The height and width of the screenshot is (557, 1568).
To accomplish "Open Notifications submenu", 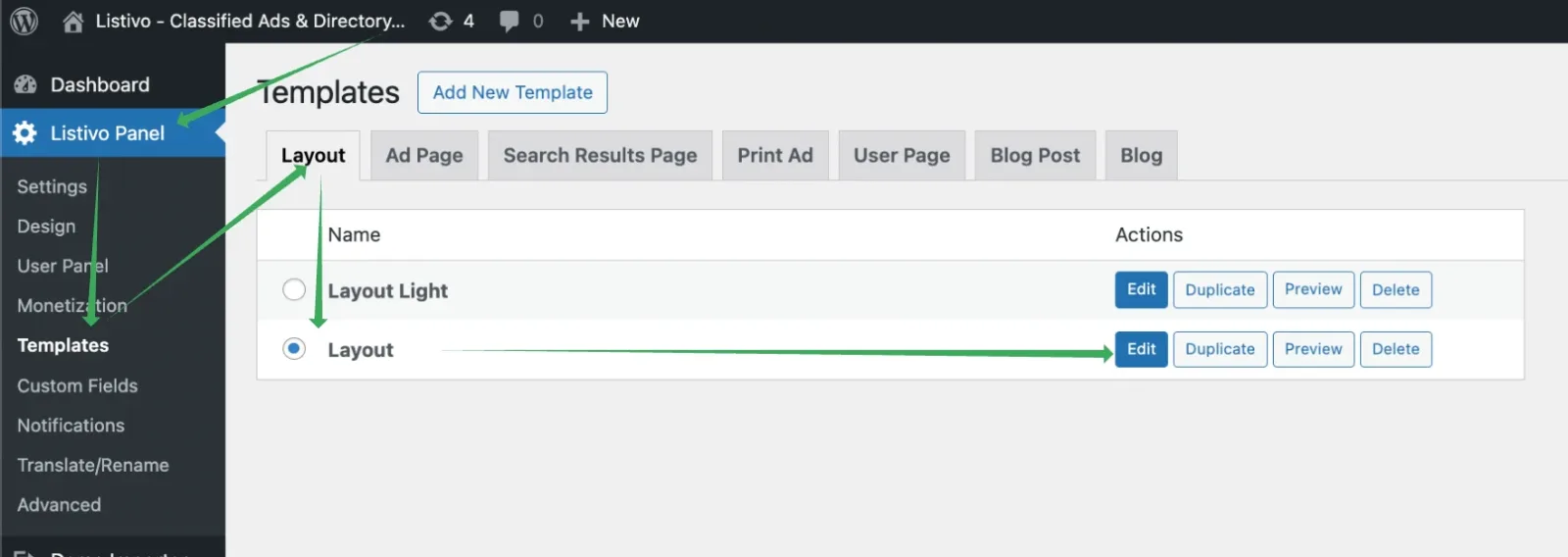I will (x=71, y=426).
